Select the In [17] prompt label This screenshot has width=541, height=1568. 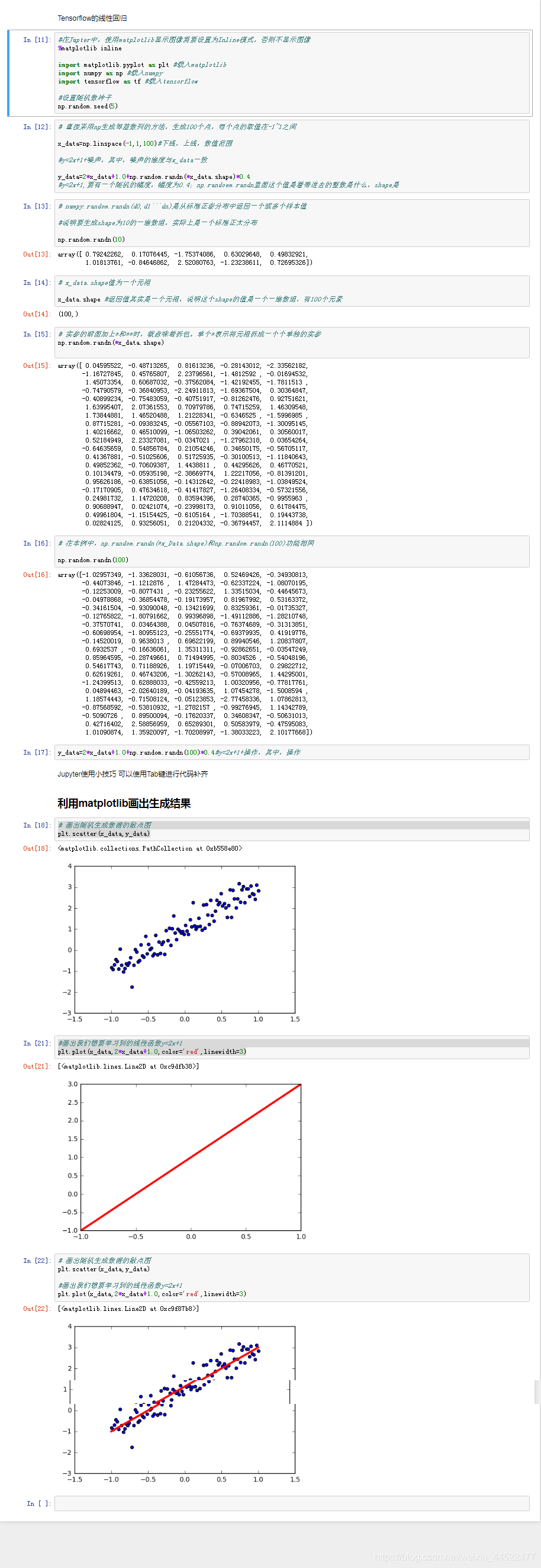pyautogui.click(x=37, y=752)
